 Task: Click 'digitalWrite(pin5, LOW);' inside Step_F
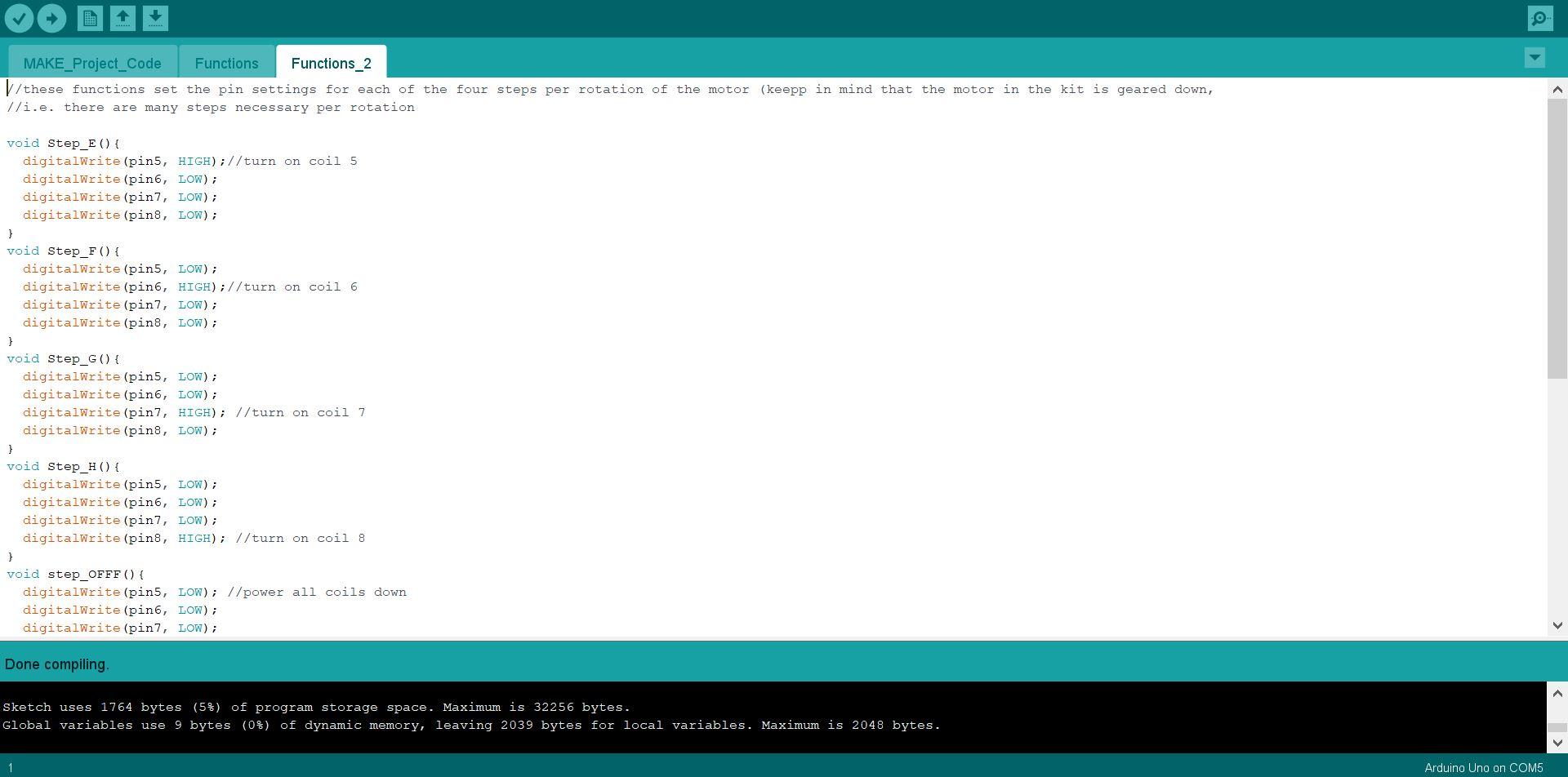(120, 269)
